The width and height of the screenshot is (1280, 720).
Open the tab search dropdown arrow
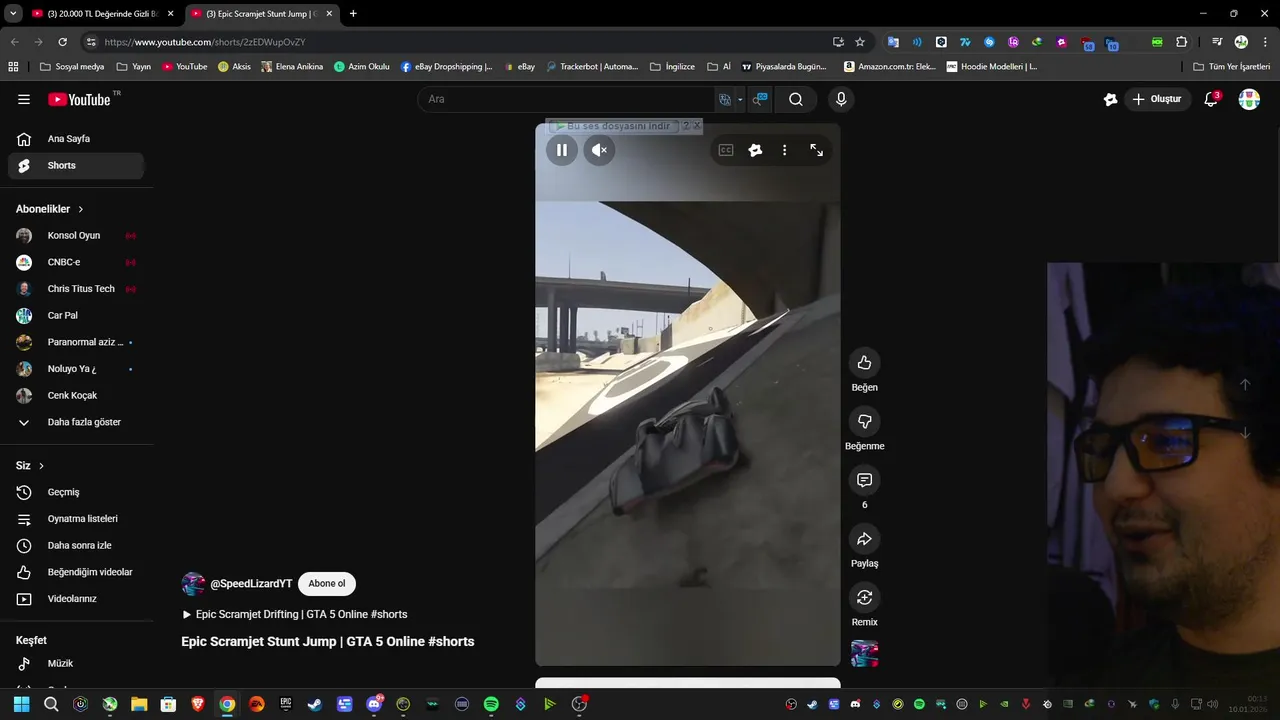(13, 14)
